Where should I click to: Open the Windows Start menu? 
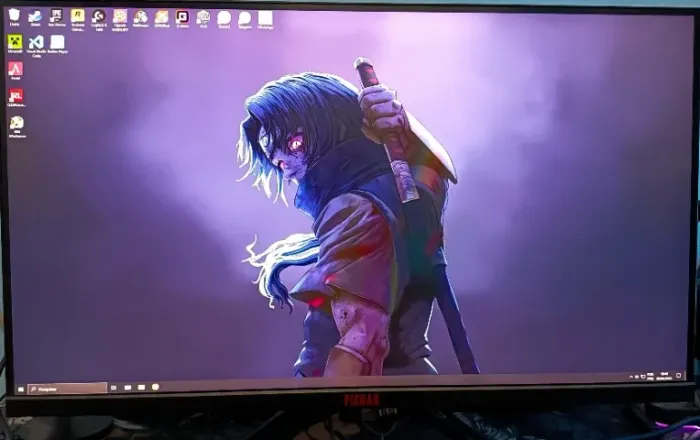(21, 389)
